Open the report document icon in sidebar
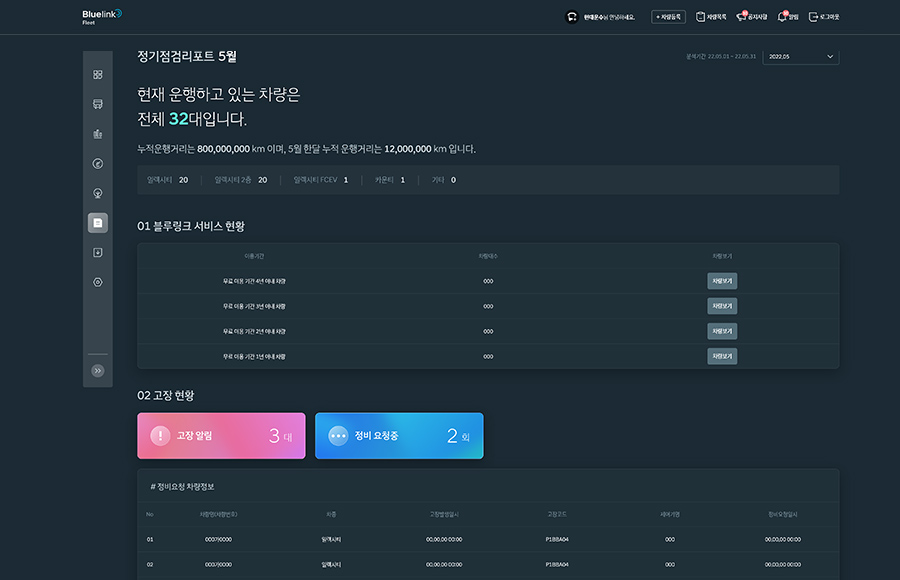This screenshot has width=900, height=580. [x=97, y=222]
